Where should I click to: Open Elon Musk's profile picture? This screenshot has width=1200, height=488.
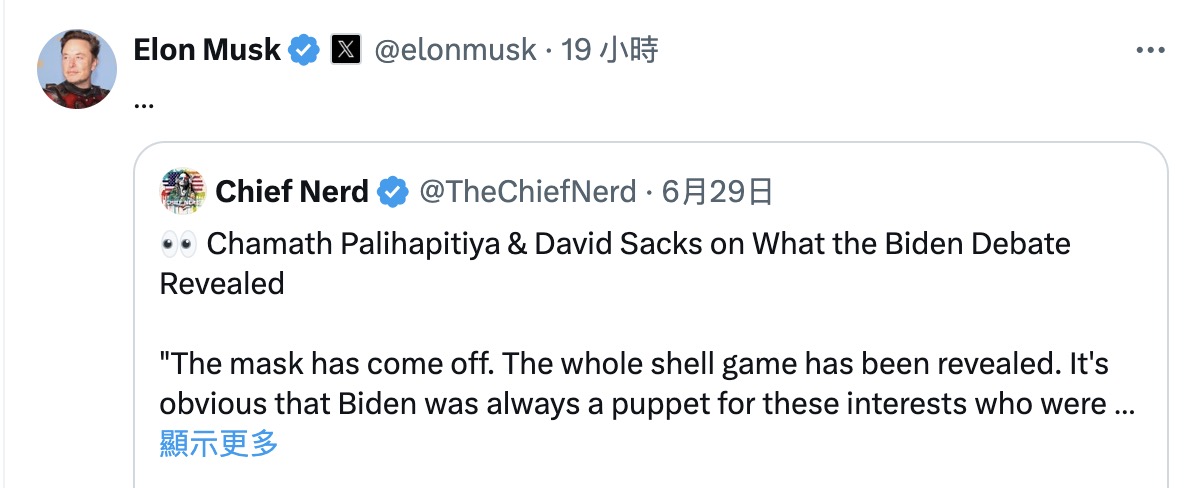click(x=77, y=69)
